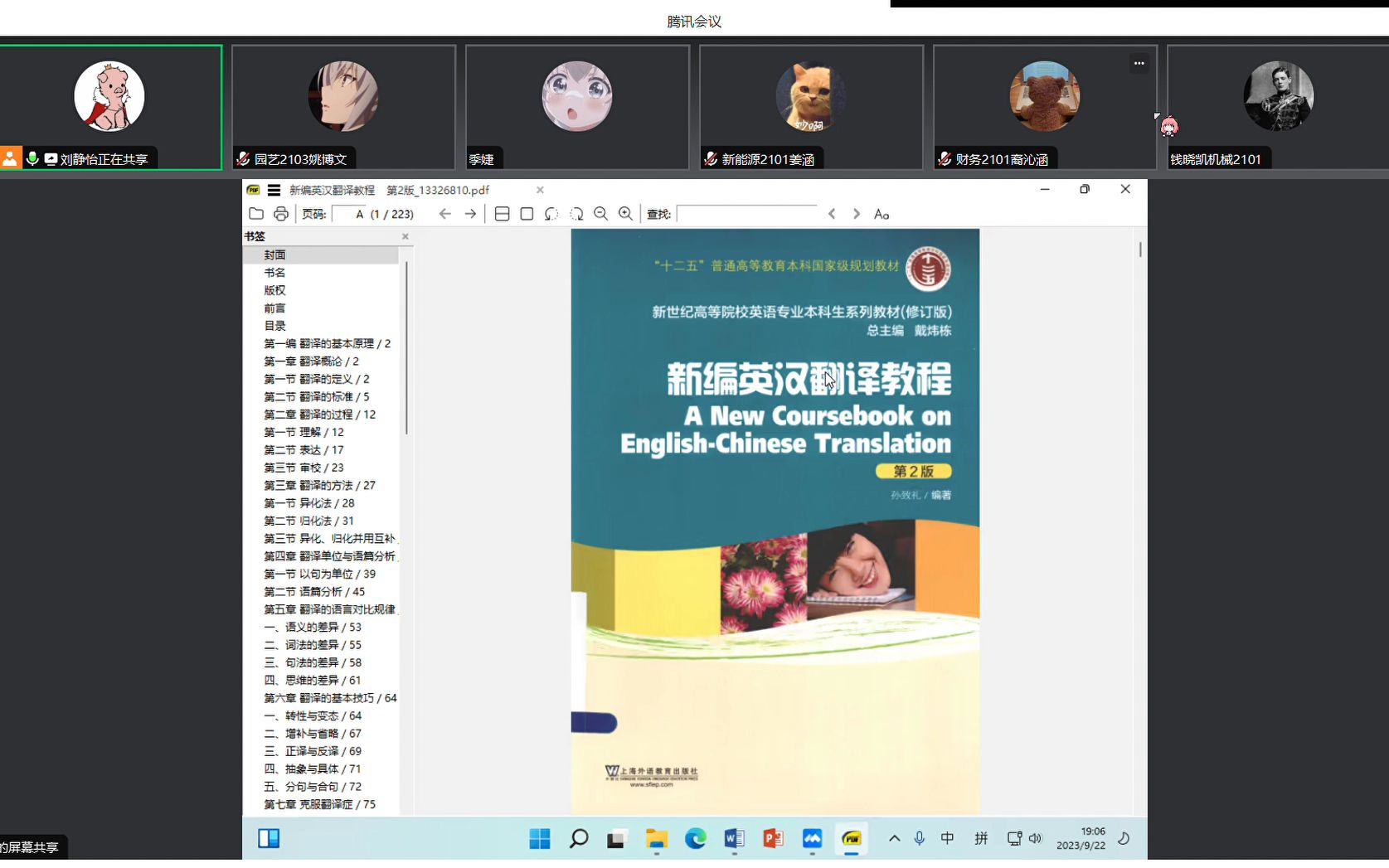The height and width of the screenshot is (868, 1389).
Task: Open the Windows widgets icon
Action: point(269,839)
